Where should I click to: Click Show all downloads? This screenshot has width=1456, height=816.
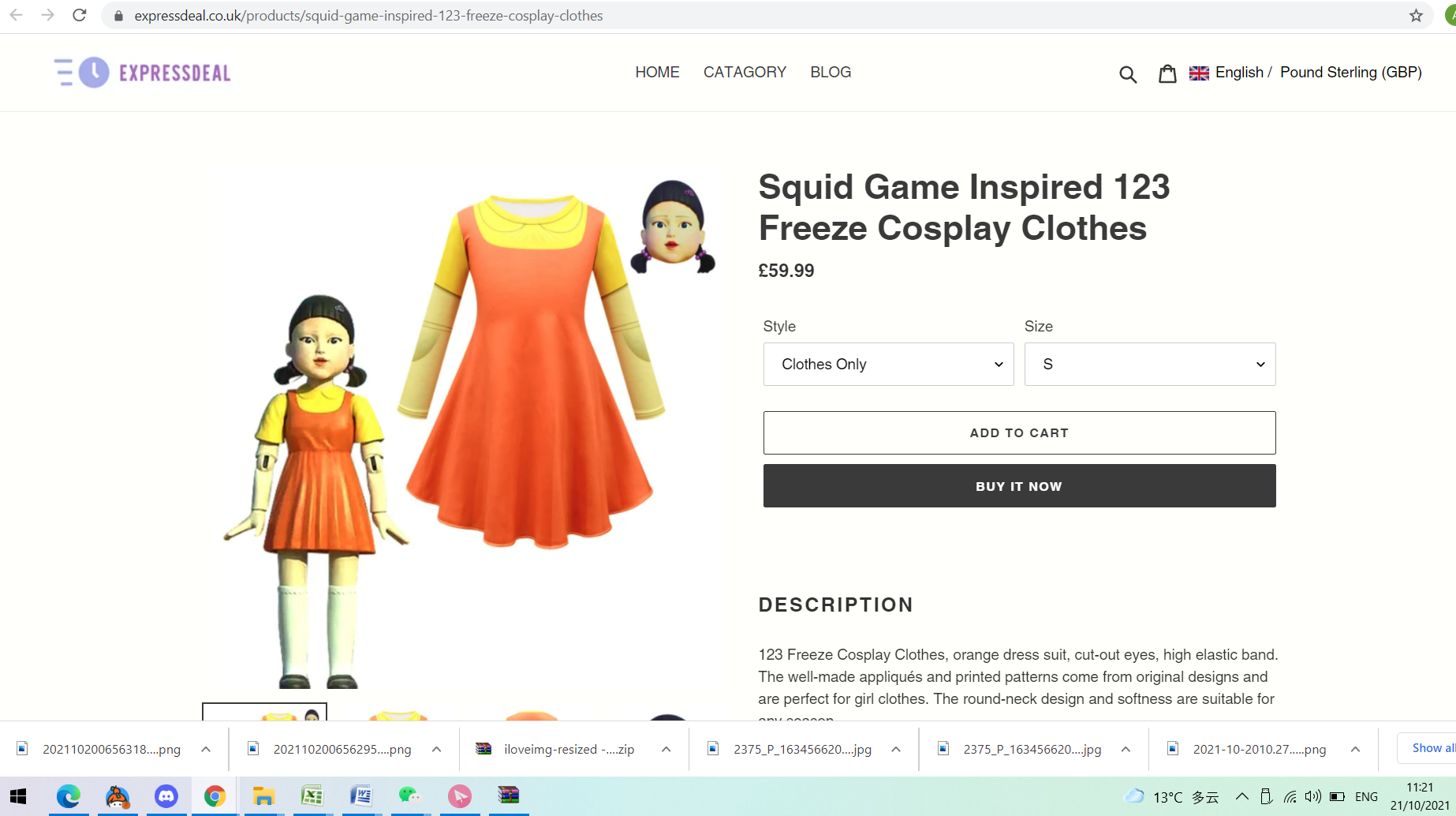pos(1432,748)
